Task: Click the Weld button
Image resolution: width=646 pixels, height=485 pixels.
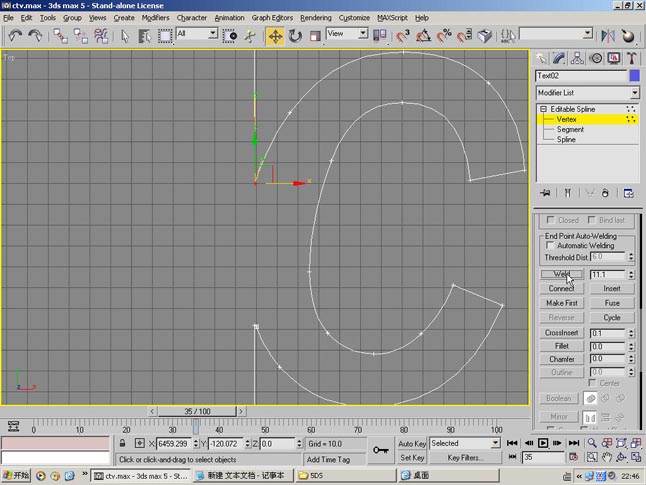Action: point(561,274)
